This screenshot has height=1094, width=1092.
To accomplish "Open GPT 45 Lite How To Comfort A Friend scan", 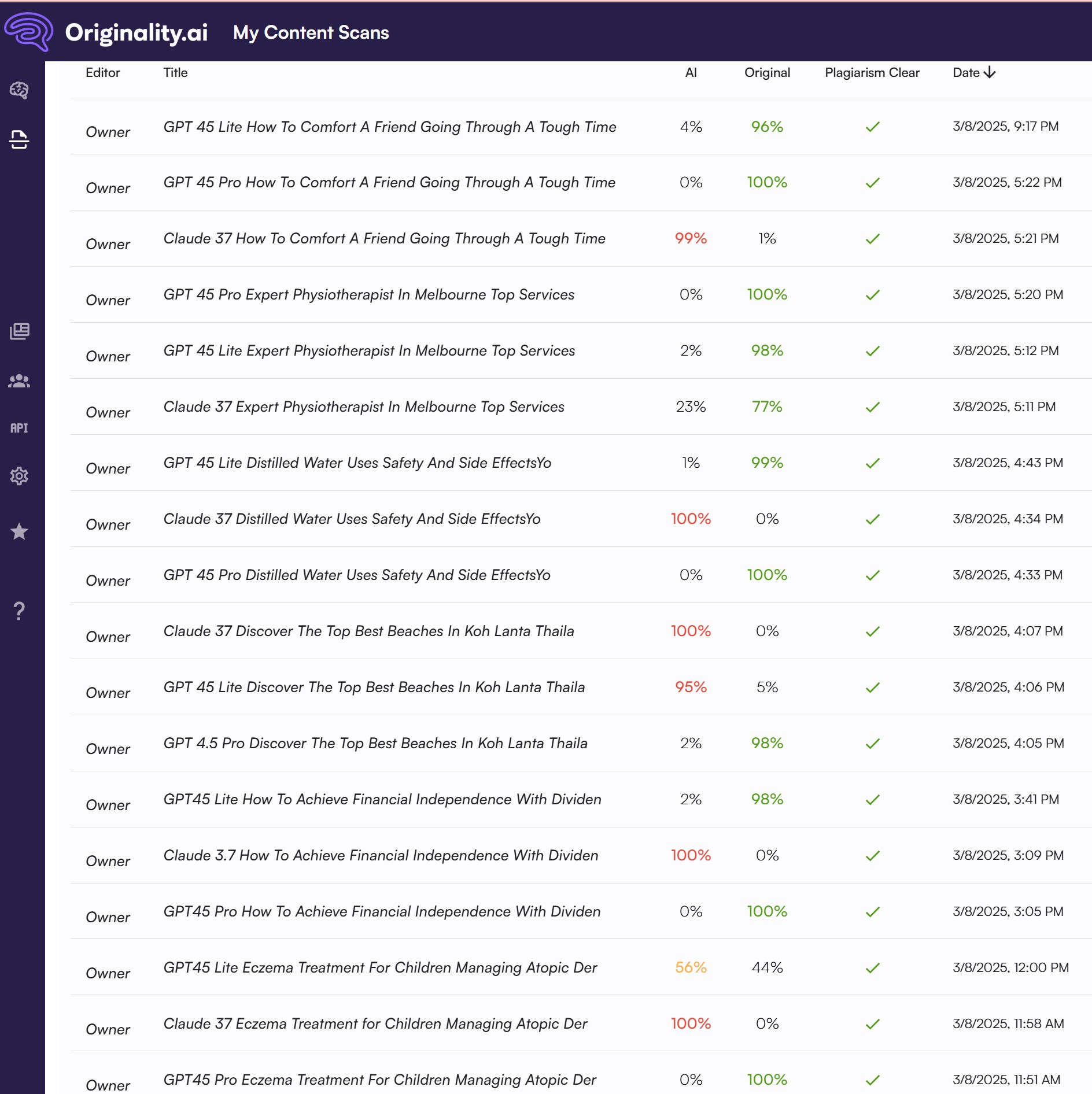I will (x=390, y=127).
